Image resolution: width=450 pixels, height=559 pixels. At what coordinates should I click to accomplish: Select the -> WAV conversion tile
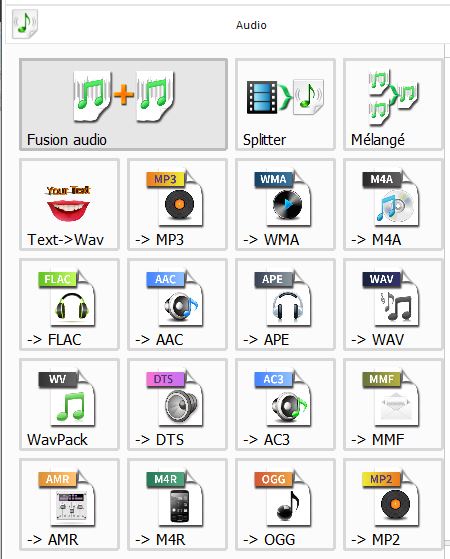(x=393, y=304)
